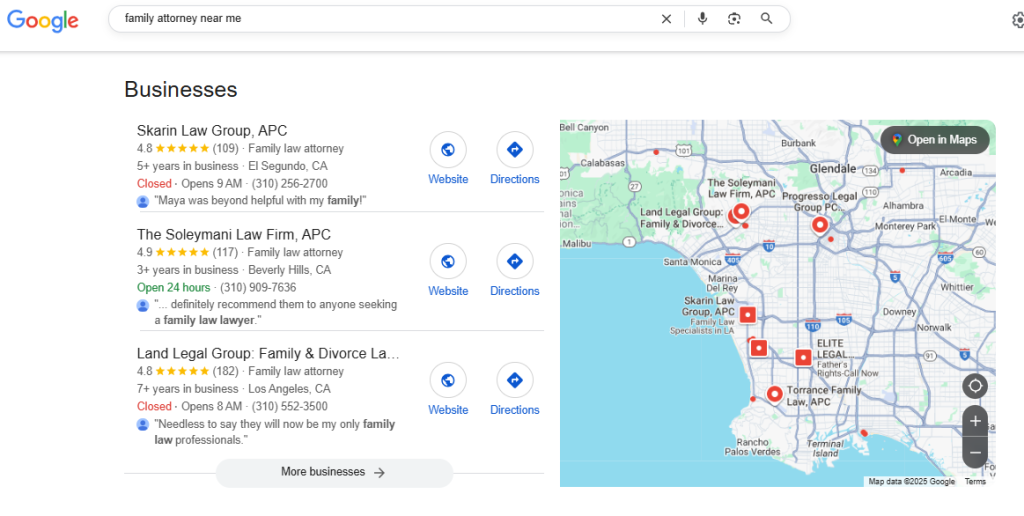This screenshot has width=1024, height=516.
Task: Click Skarin phone number (310) 256-2700
Action: coord(290,184)
